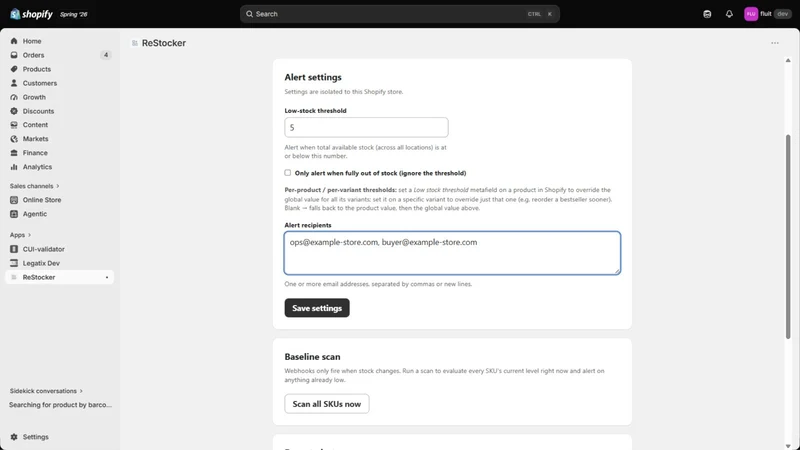
Task: Click the Orders count badge 4
Action: (x=106, y=55)
